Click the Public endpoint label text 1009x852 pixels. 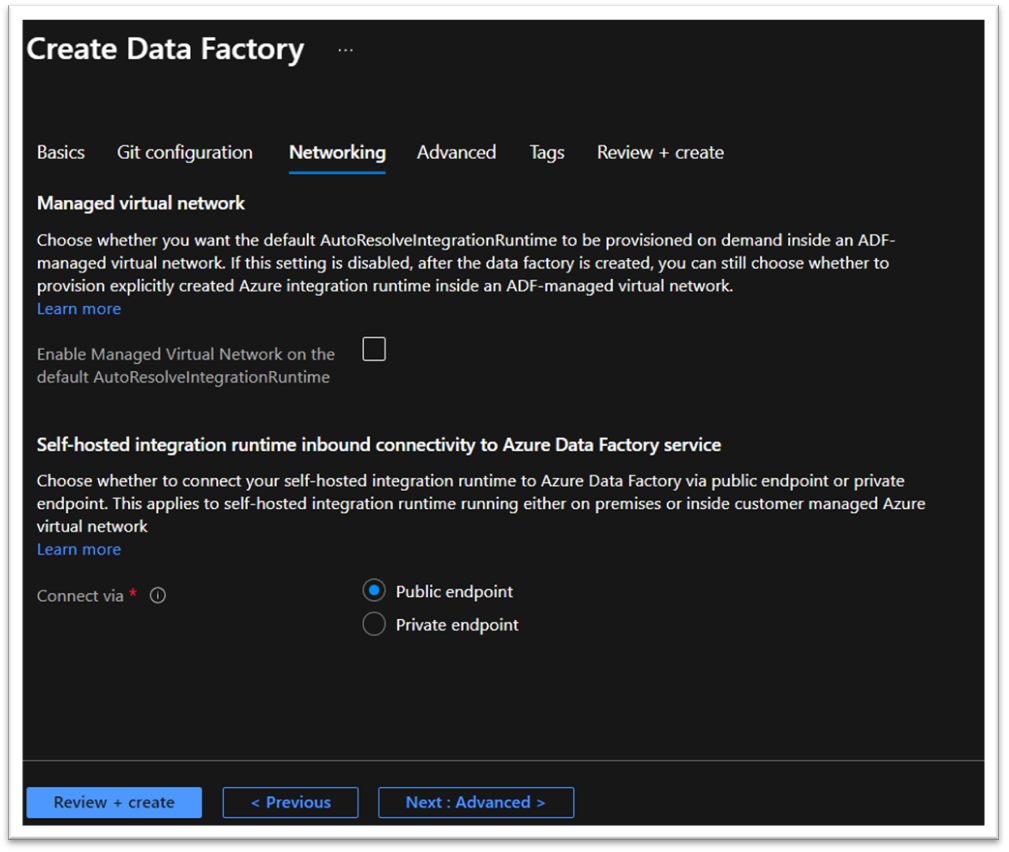point(454,592)
